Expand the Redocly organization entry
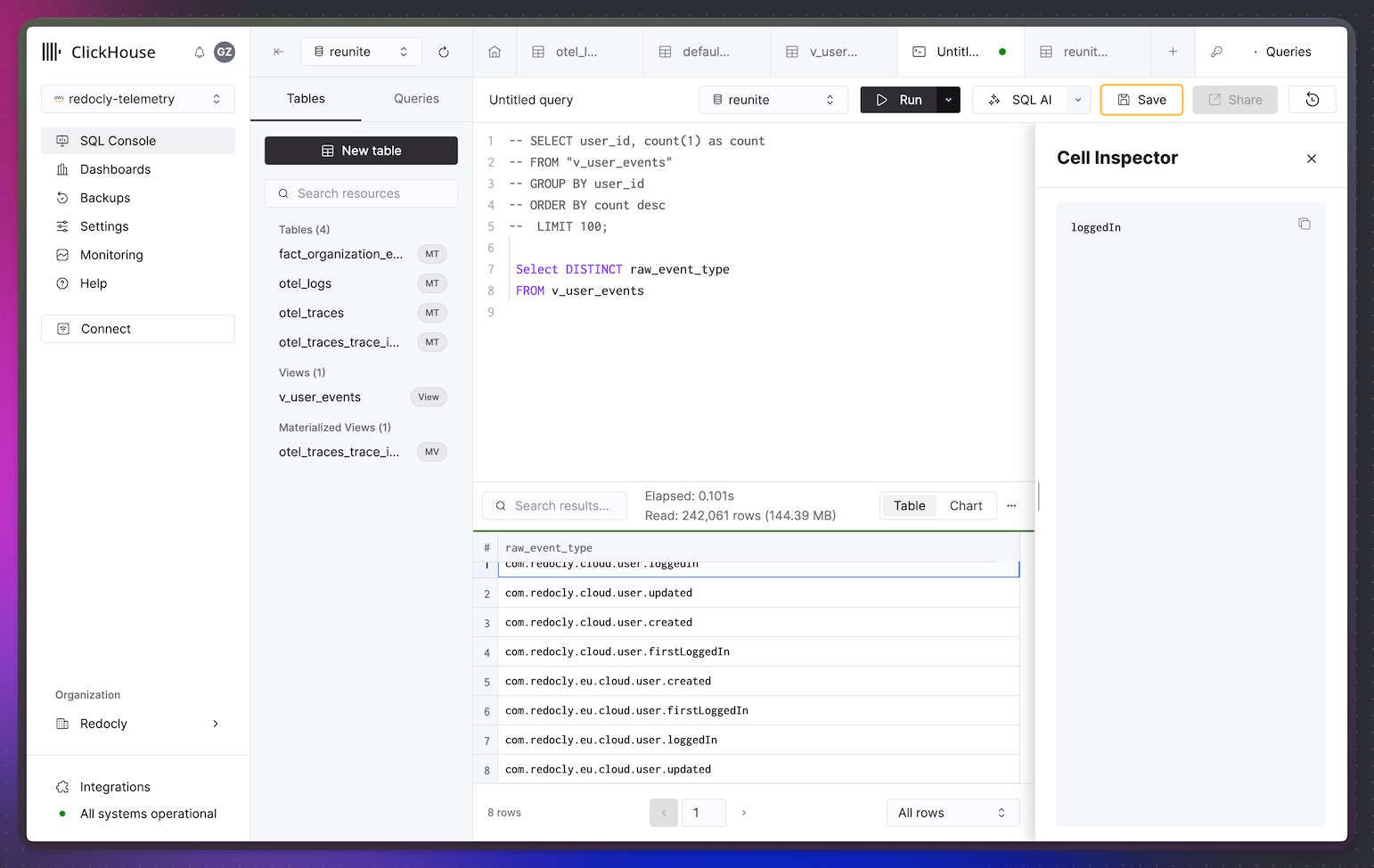Viewport: 1374px width, 868px height. pos(138,724)
